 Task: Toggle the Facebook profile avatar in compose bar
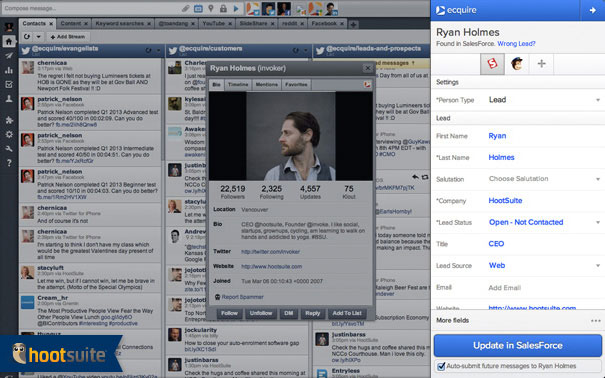pyautogui.click(x=284, y=8)
